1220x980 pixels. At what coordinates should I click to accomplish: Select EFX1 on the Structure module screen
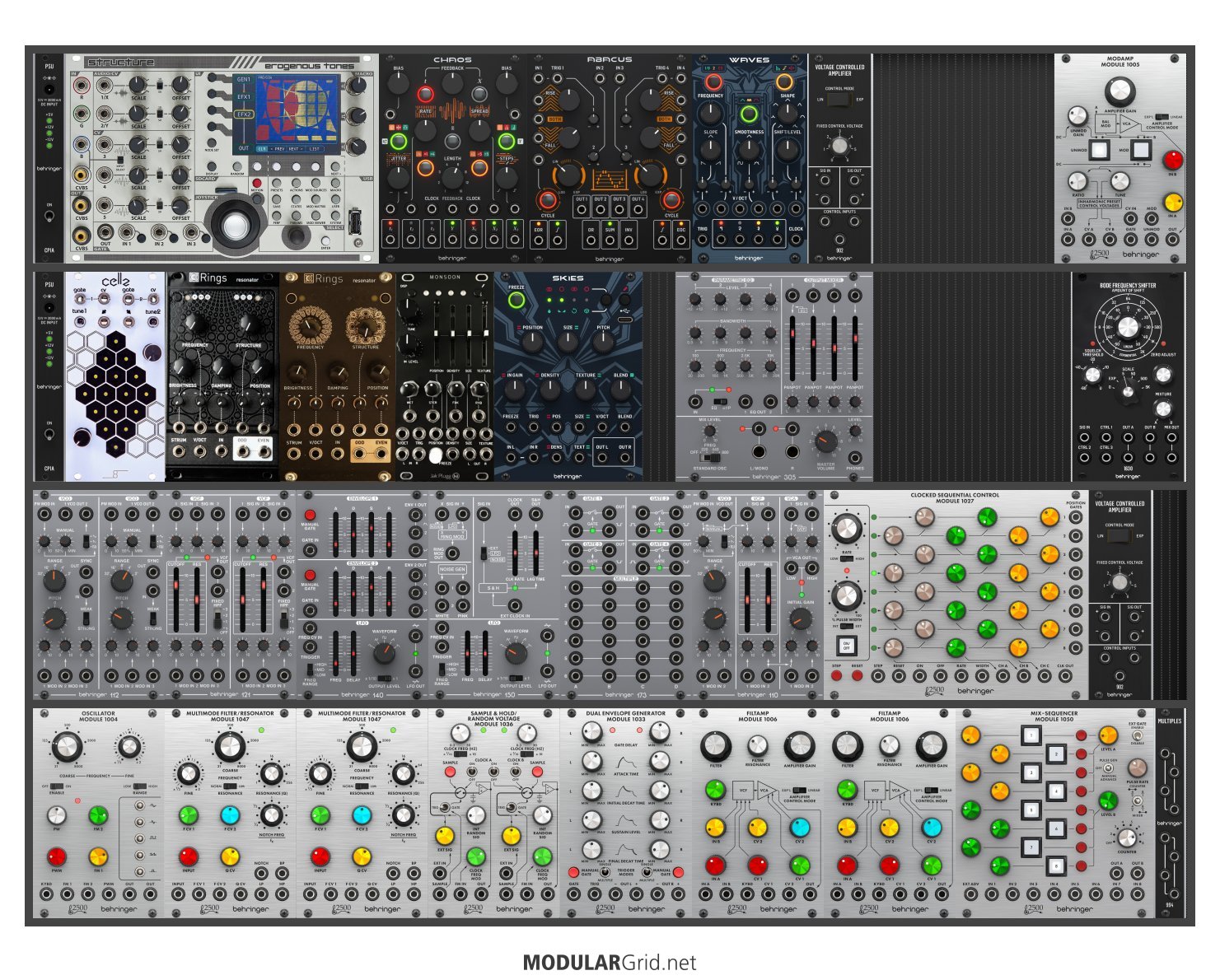244,97
